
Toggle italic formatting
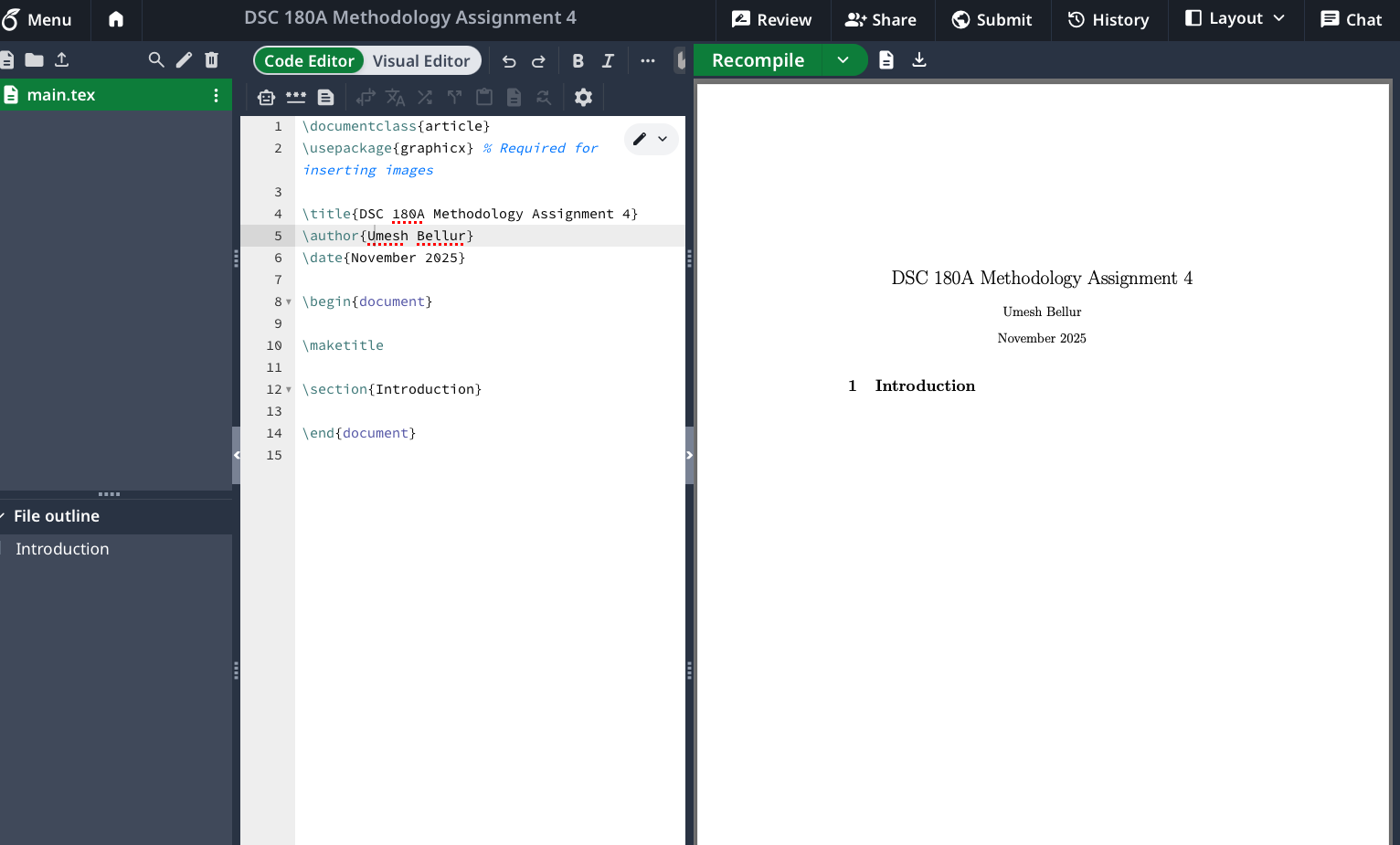(x=608, y=61)
